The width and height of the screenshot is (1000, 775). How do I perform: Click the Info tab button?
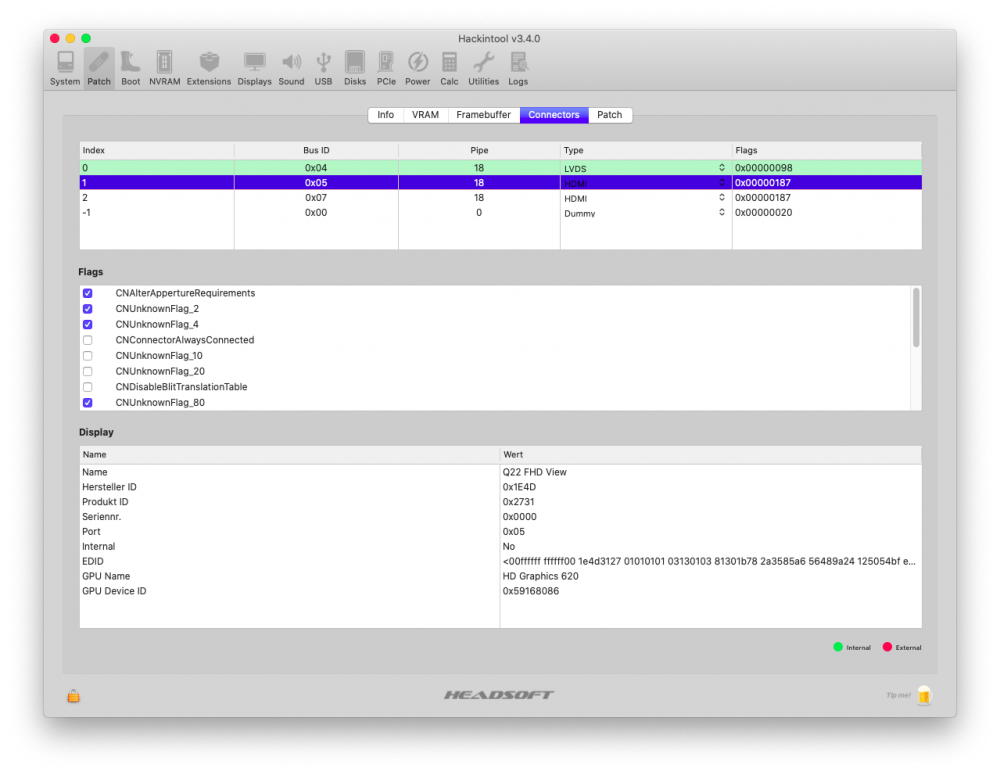[385, 115]
